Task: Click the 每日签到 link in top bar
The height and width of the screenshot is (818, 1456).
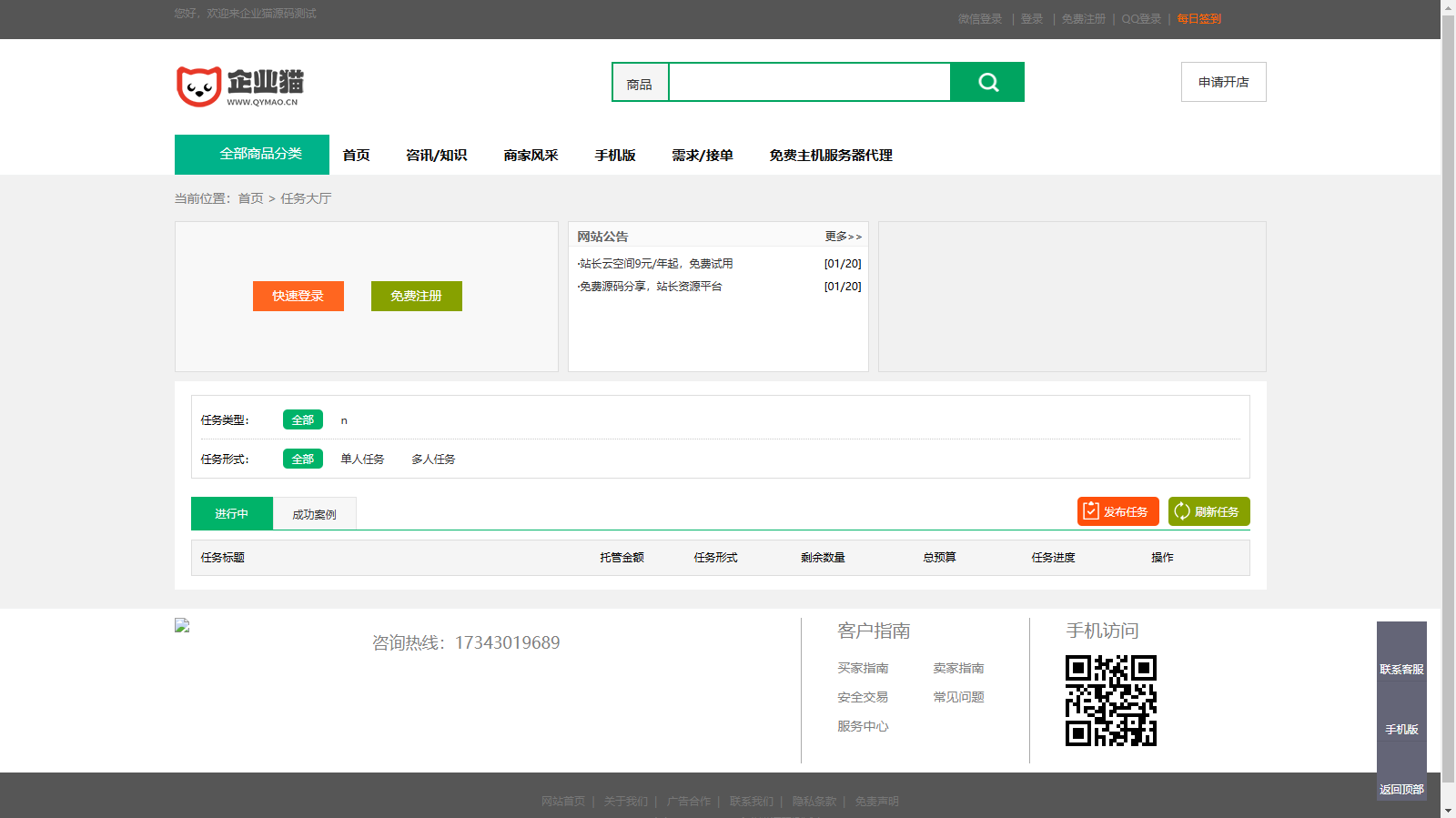Action: [1198, 19]
